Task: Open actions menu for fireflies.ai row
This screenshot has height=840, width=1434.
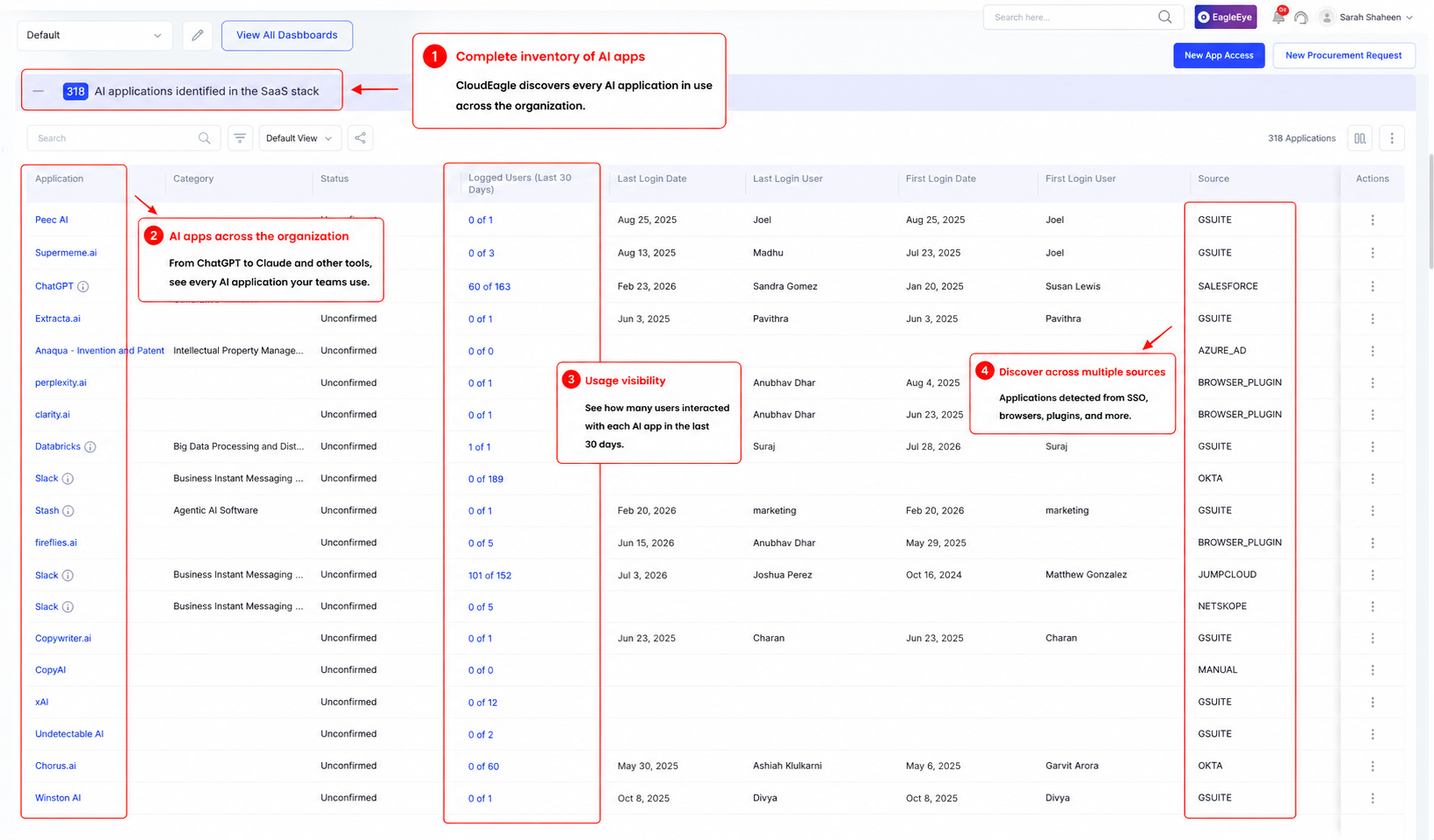Action: [1373, 542]
